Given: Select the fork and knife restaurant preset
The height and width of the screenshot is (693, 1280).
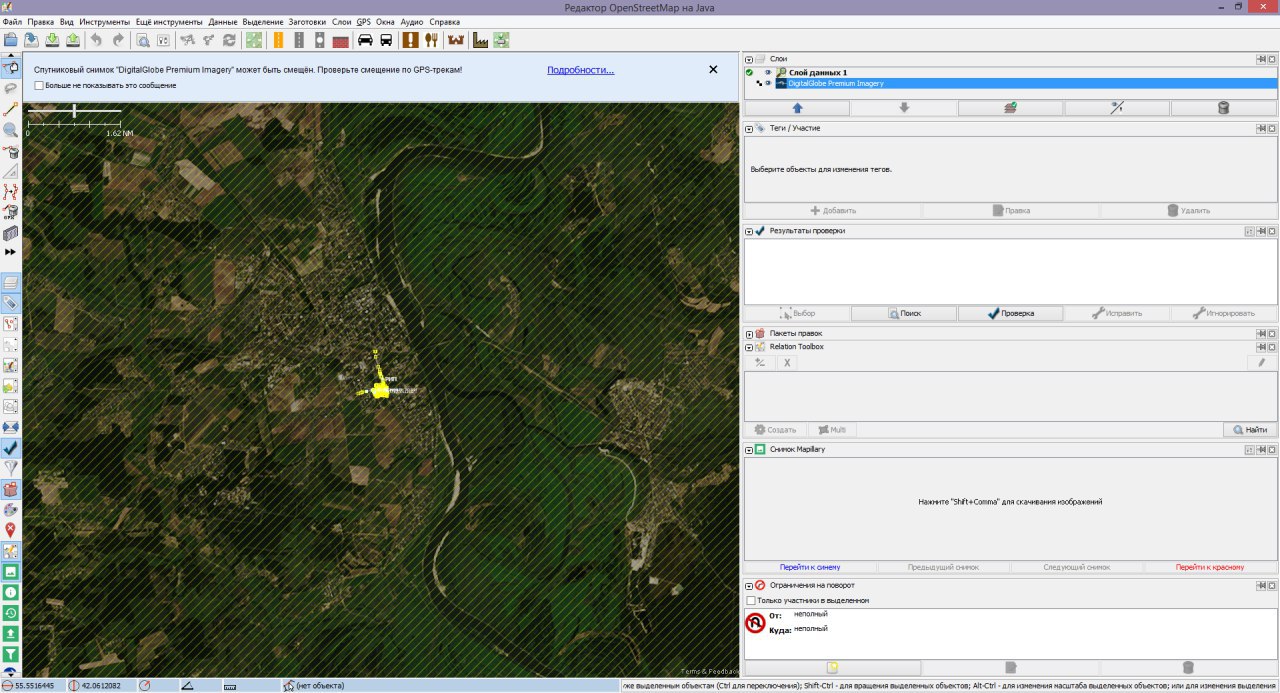Looking at the screenshot, I should click(431, 40).
